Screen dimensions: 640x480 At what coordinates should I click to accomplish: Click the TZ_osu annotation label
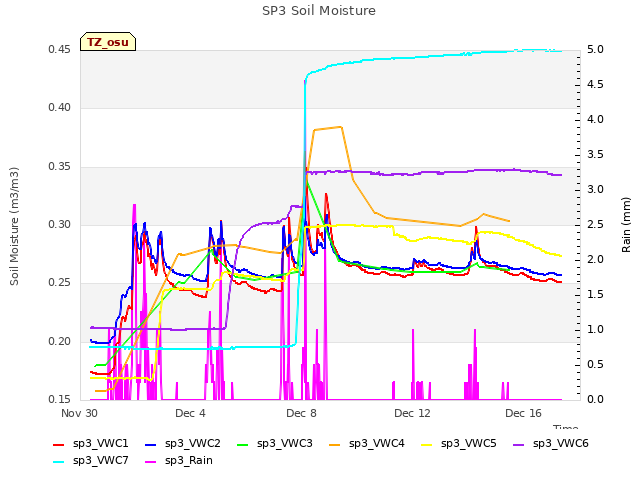pos(108,42)
